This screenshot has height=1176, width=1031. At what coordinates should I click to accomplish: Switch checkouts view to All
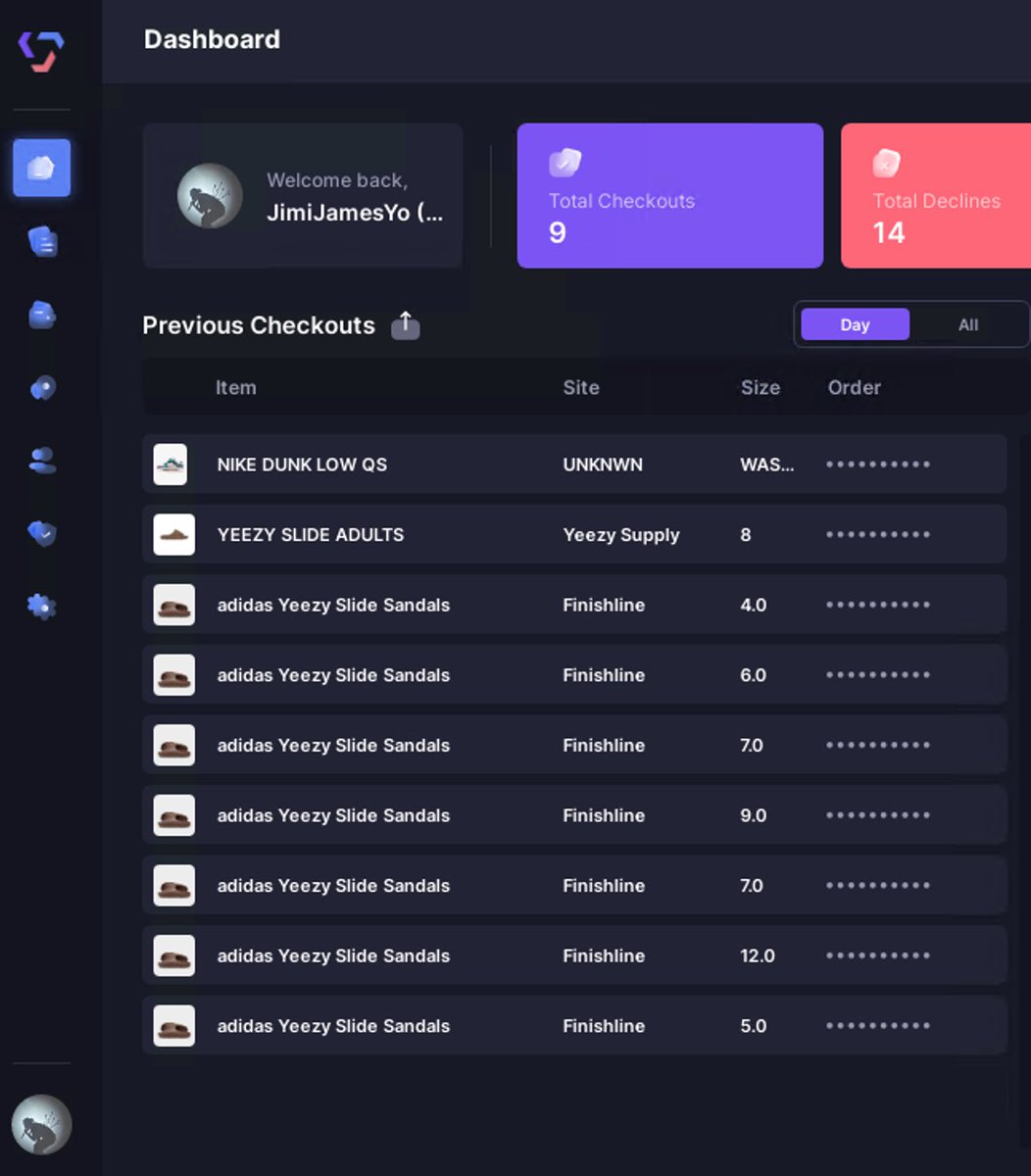pos(968,324)
